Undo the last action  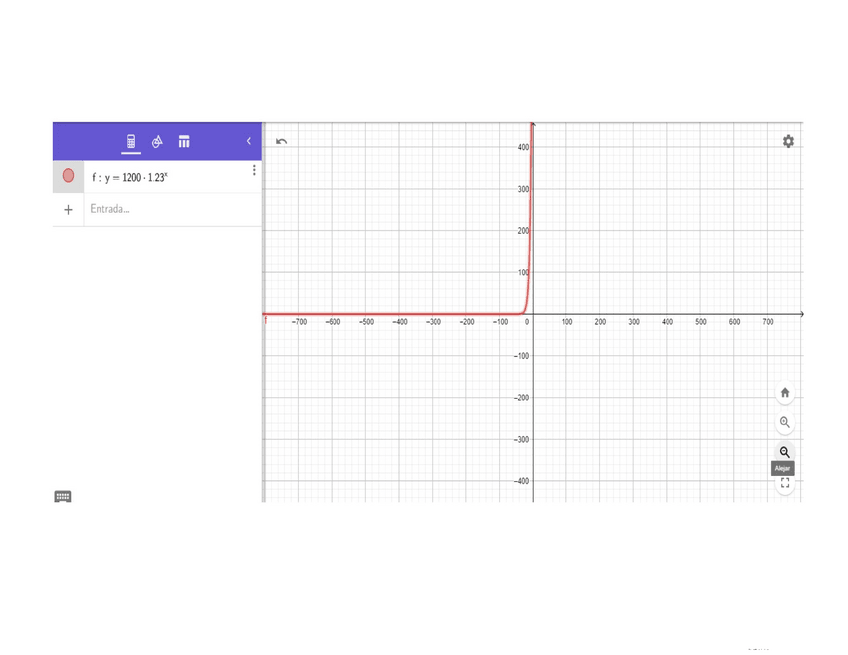281,142
